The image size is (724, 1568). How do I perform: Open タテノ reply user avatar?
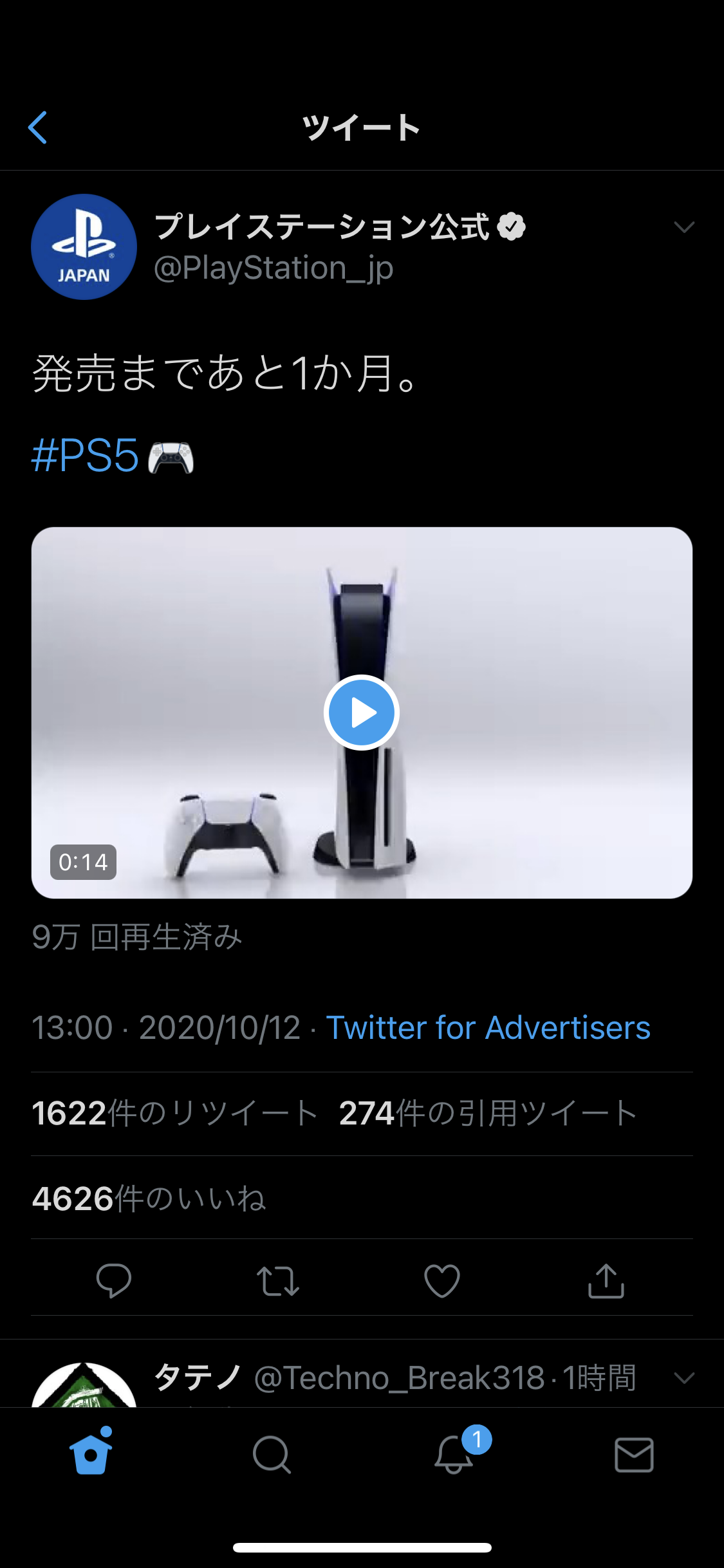coord(84,1384)
